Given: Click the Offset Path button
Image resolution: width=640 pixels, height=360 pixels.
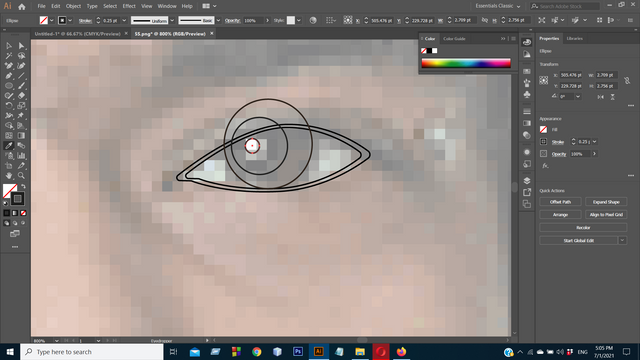Looking at the screenshot, I should [x=560, y=202].
